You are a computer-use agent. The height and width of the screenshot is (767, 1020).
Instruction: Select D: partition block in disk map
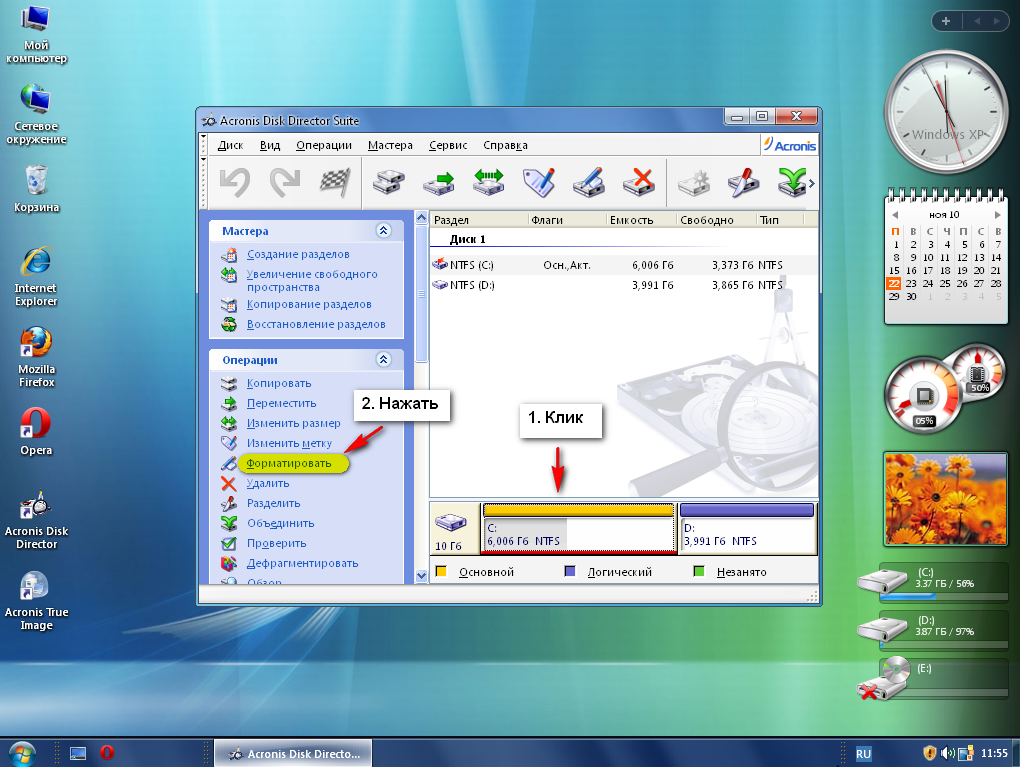(747, 528)
